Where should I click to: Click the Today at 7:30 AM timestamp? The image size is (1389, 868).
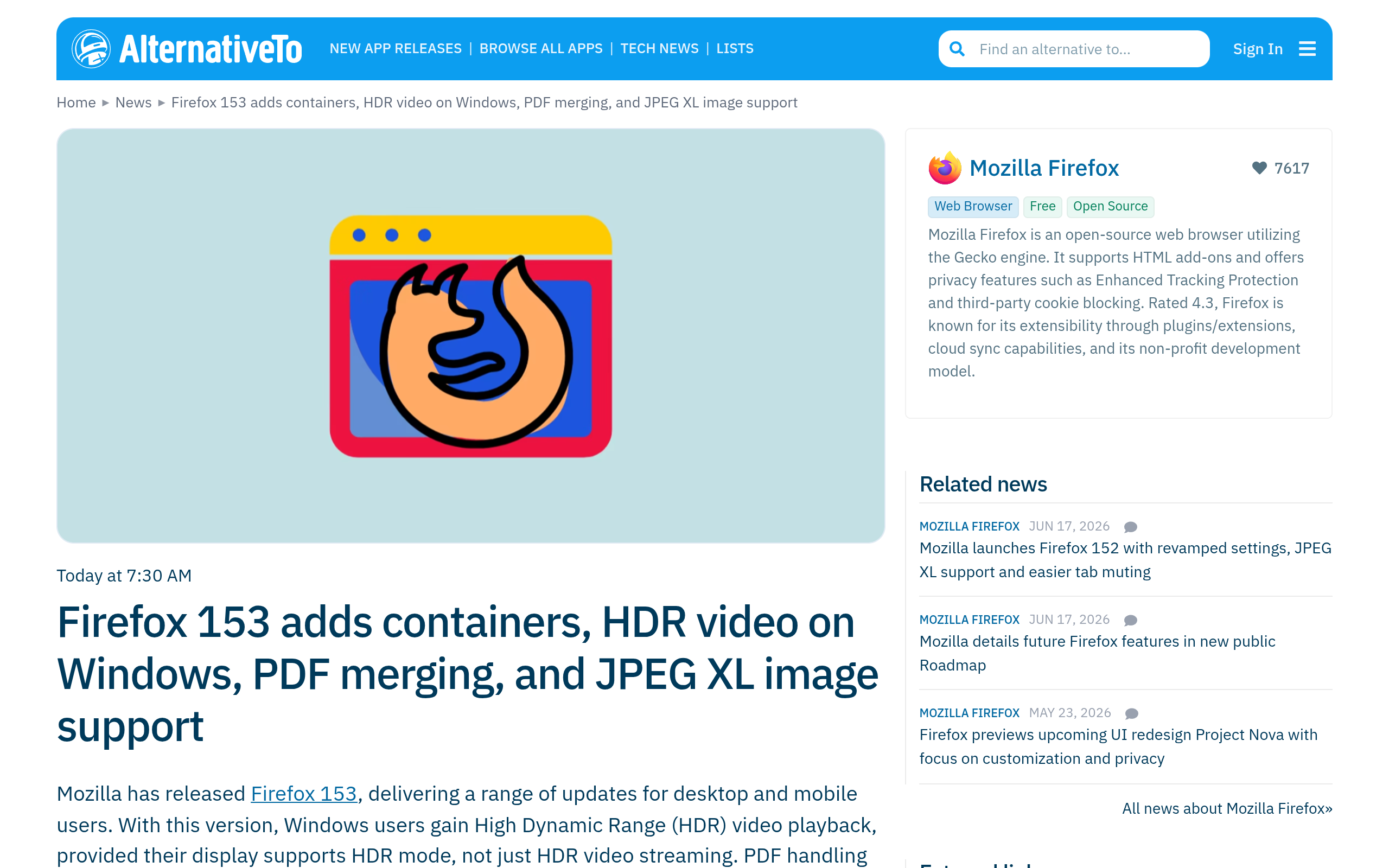tap(124, 575)
